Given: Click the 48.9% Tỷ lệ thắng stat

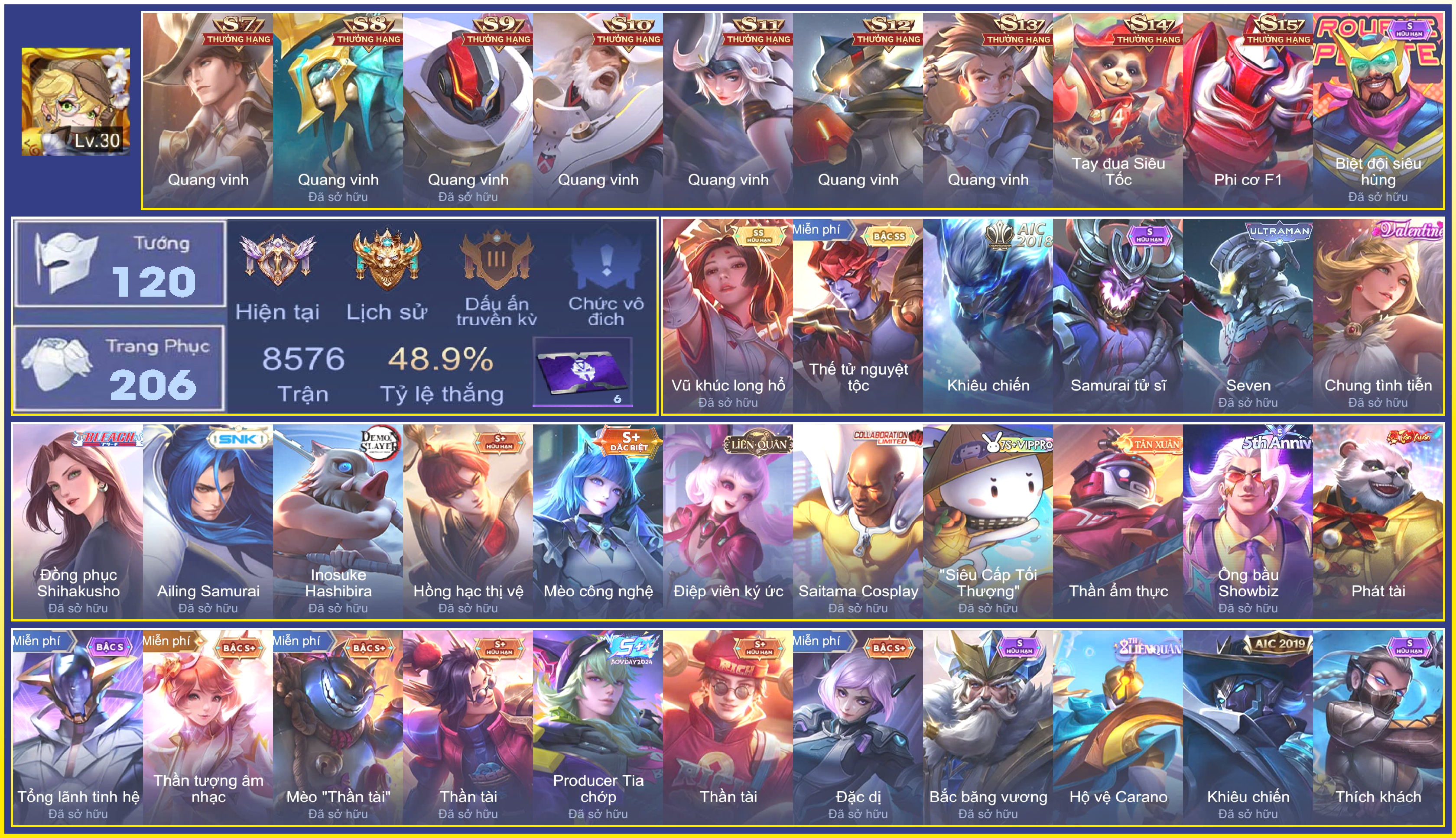Looking at the screenshot, I should point(441,374).
